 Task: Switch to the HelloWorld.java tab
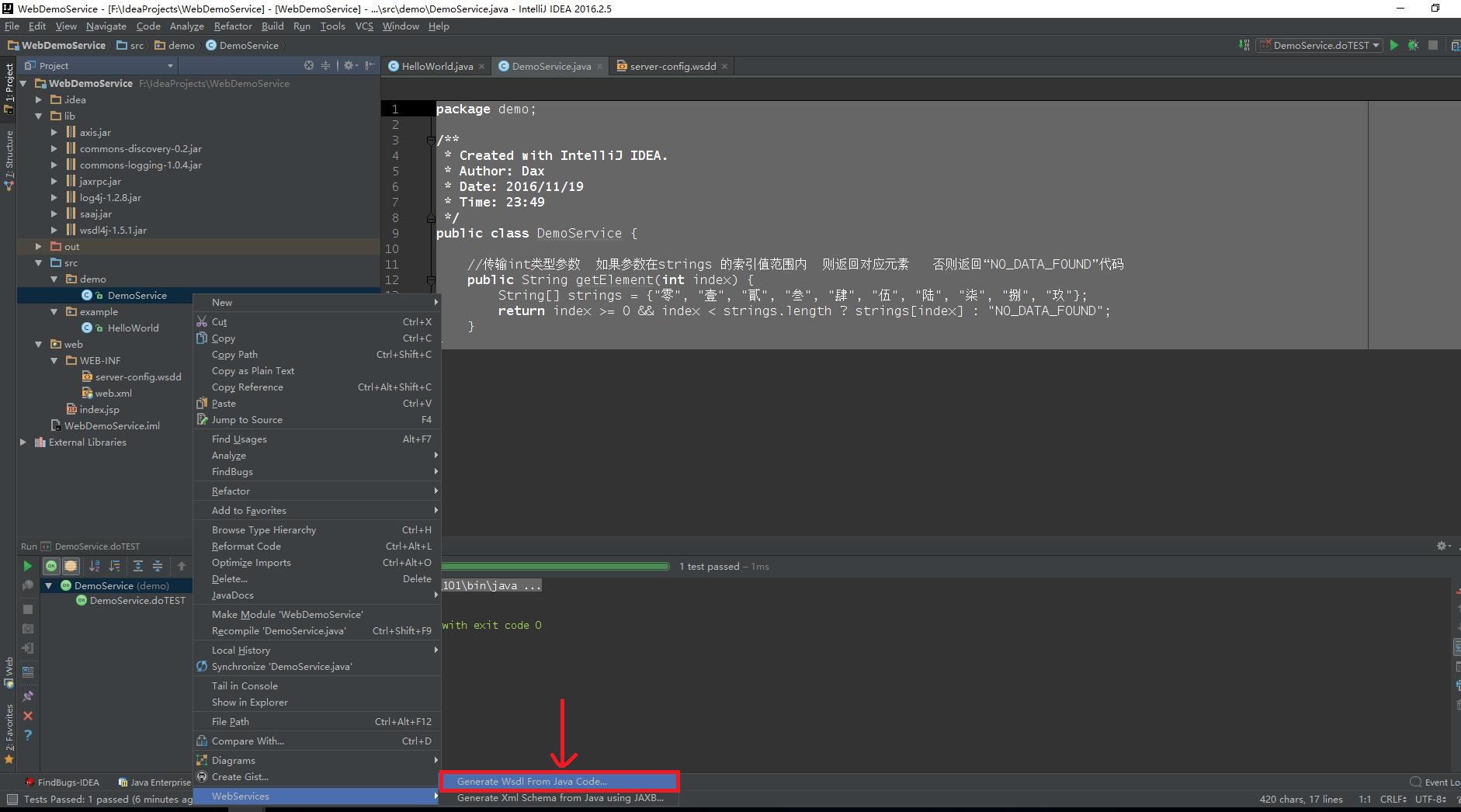click(436, 66)
